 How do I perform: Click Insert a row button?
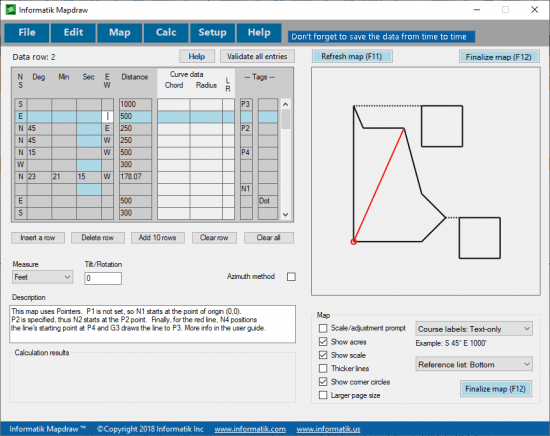(x=38, y=238)
